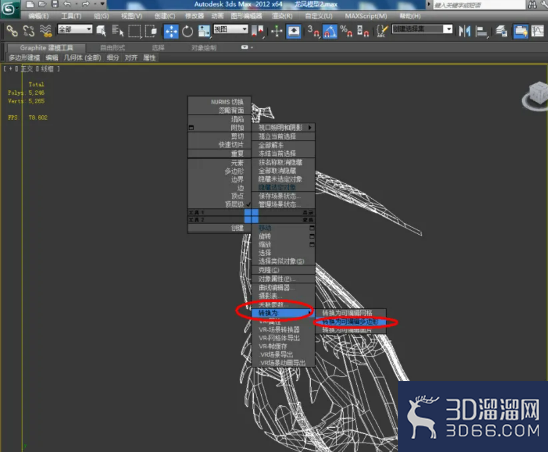Select the Link tool chain icon
The width and height of the screenshot is (548, 452).
coord(12,31)
